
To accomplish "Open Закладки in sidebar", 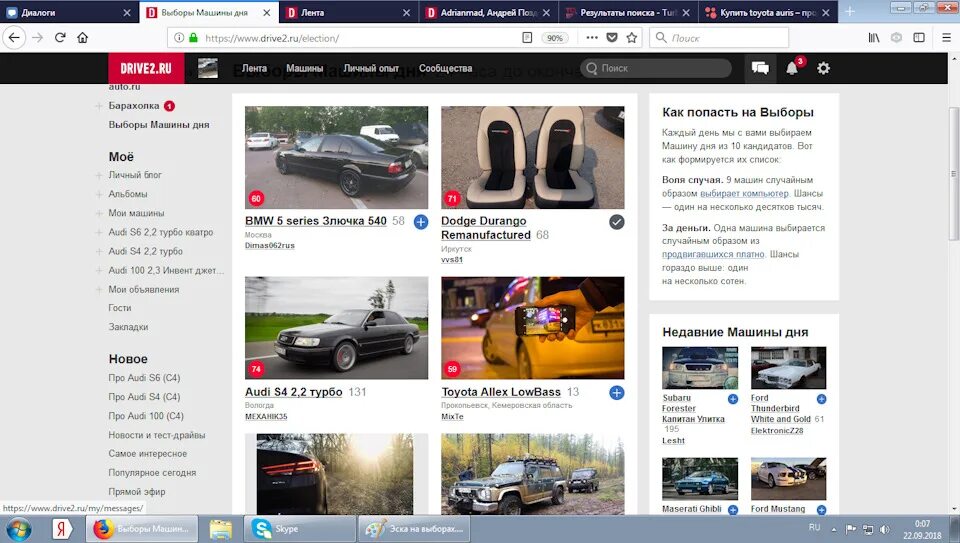I will (x=128, y=326).
